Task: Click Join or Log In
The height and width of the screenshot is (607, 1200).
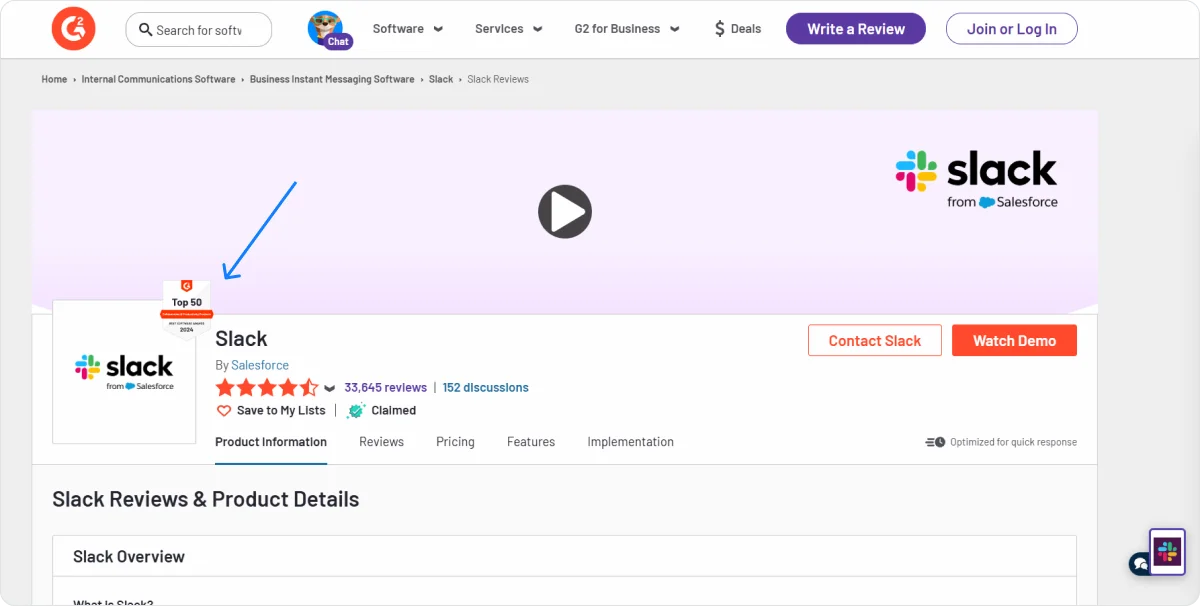Action: [x=1011, y=29]
